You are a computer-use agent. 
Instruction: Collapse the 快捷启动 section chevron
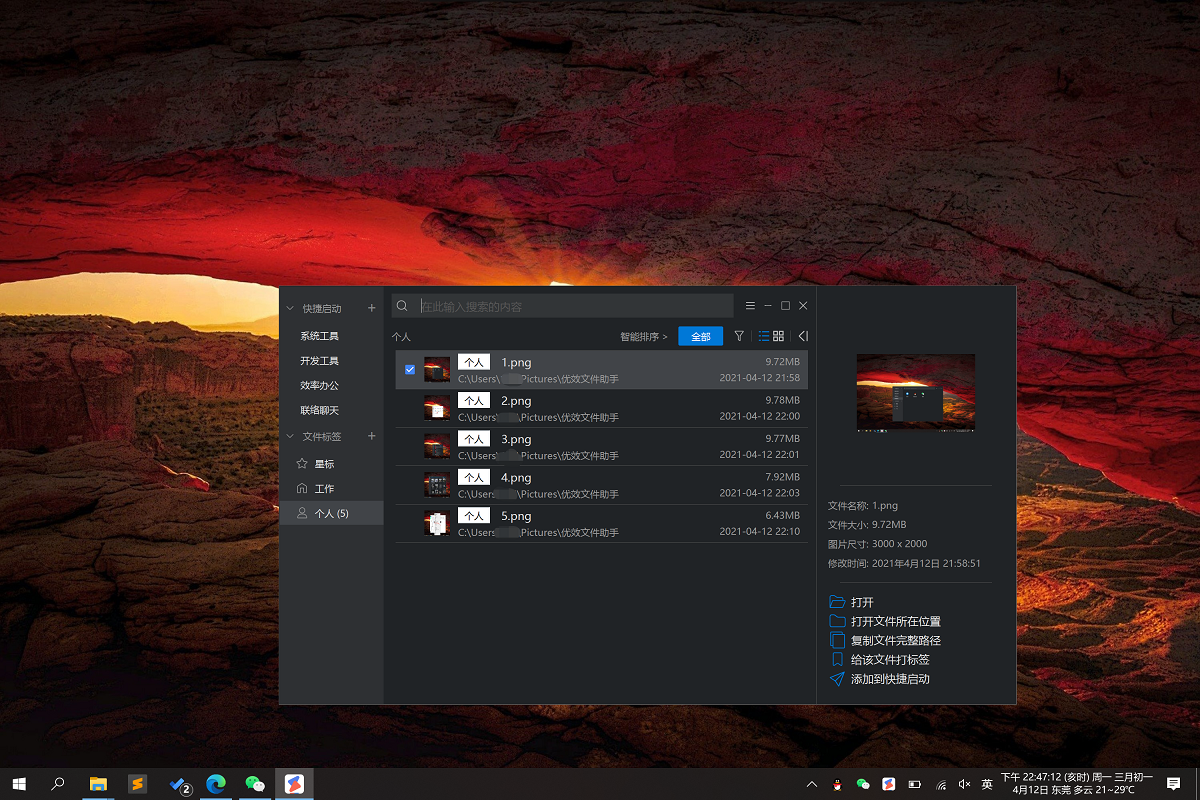tap(291, 308)
